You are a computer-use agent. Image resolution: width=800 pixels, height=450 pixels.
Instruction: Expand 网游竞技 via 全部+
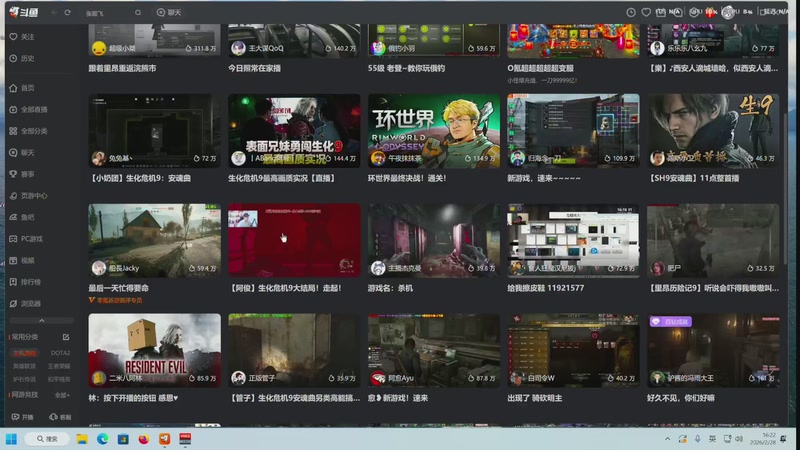pyautogui.click(x=62, y=395)
